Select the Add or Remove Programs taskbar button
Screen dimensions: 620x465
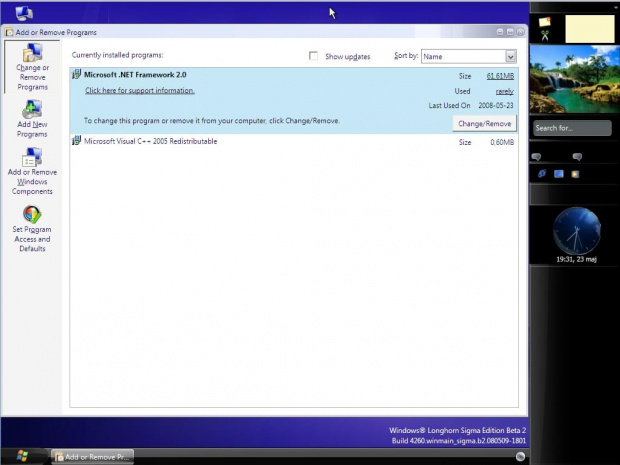[93, 457]
